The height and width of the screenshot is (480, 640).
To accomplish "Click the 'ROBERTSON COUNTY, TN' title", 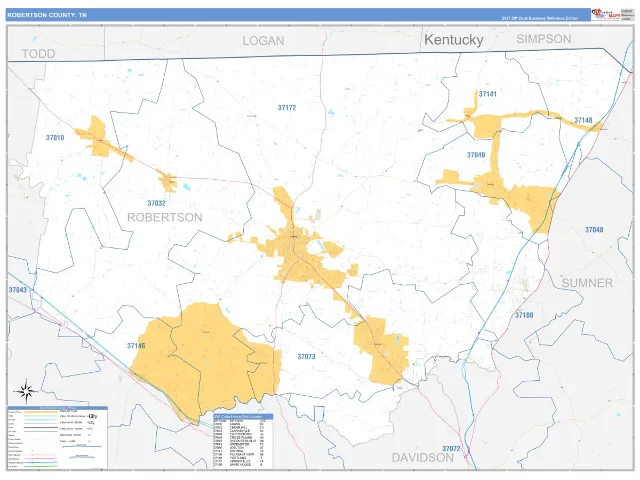I will pyautogui.click(x=47, y=15).
